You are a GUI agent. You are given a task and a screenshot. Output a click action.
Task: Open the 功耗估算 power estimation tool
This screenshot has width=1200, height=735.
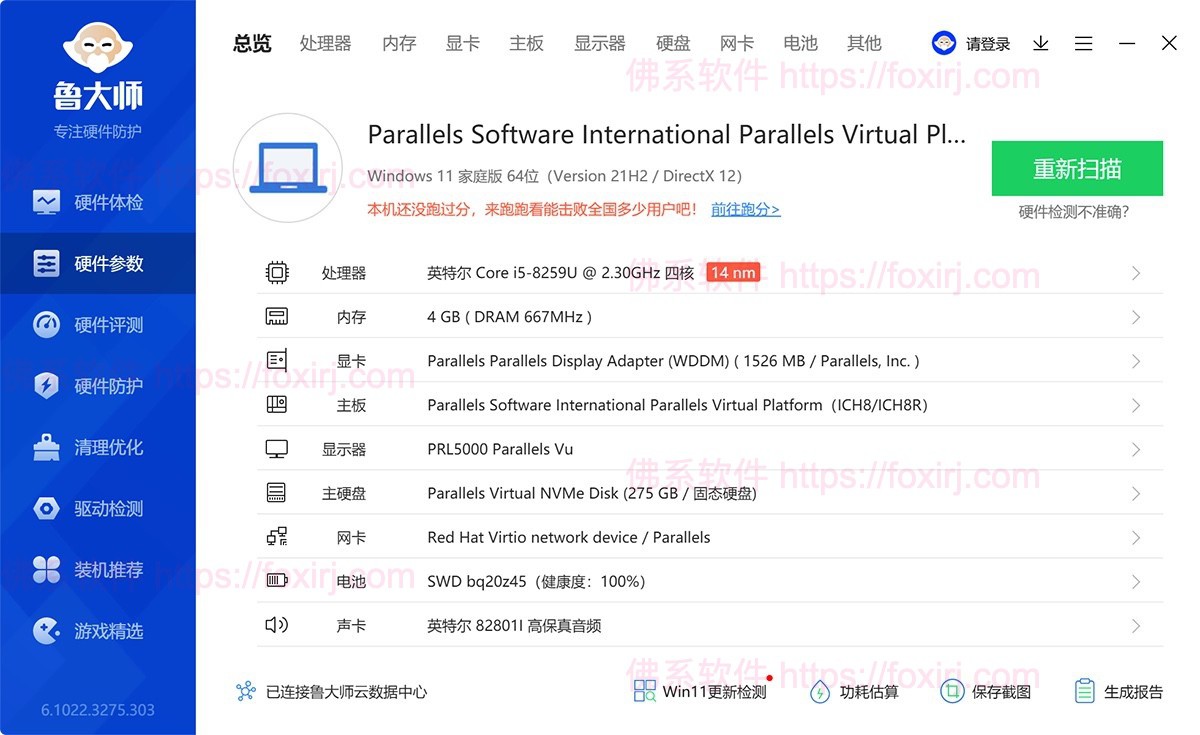coord(856,691)
